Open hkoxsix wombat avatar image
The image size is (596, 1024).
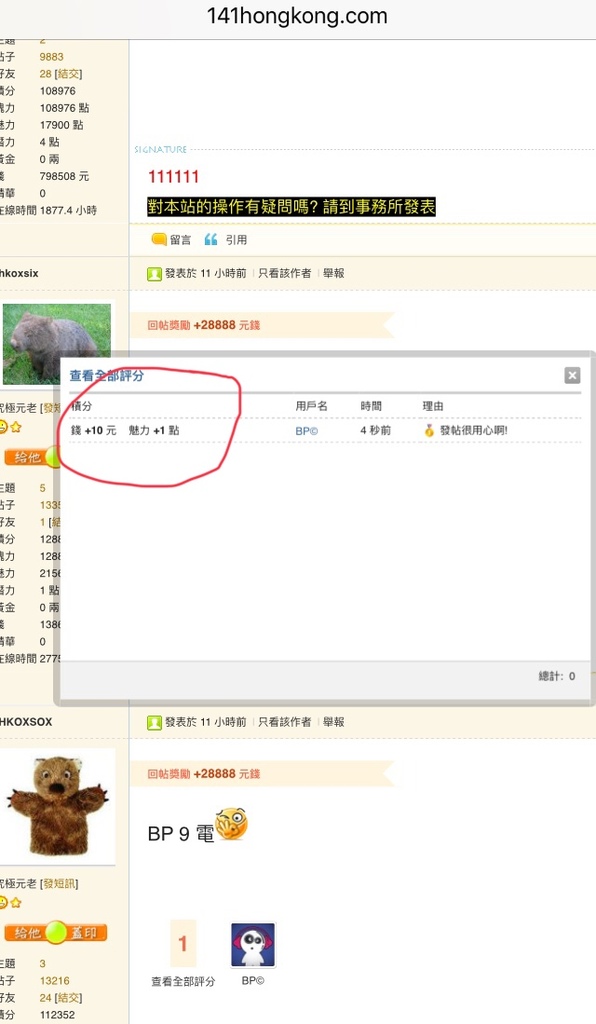tap(57, 343)
